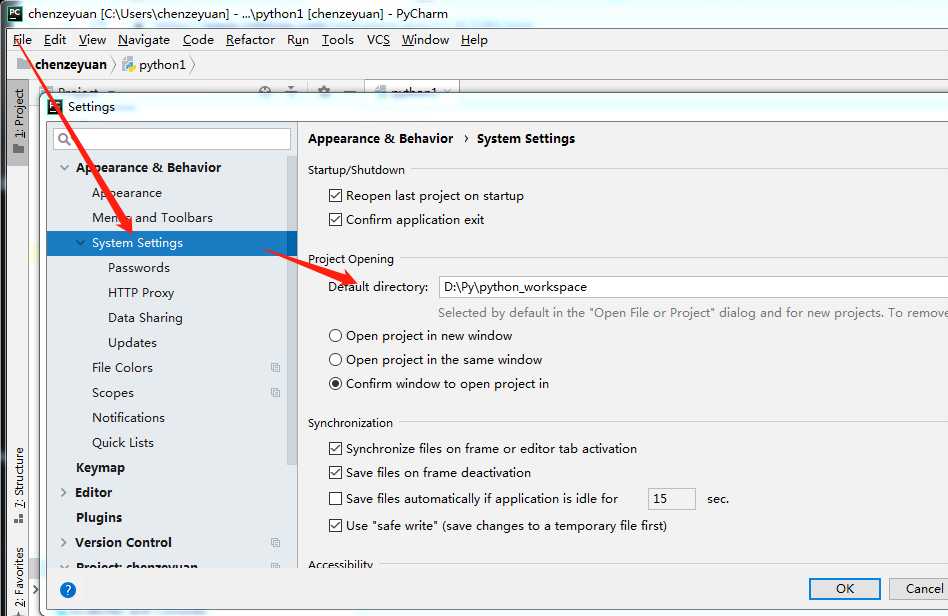The height and width of the screenshot is (616, 948).
Task: Select Appearance settings page
Action: (127, 193)
